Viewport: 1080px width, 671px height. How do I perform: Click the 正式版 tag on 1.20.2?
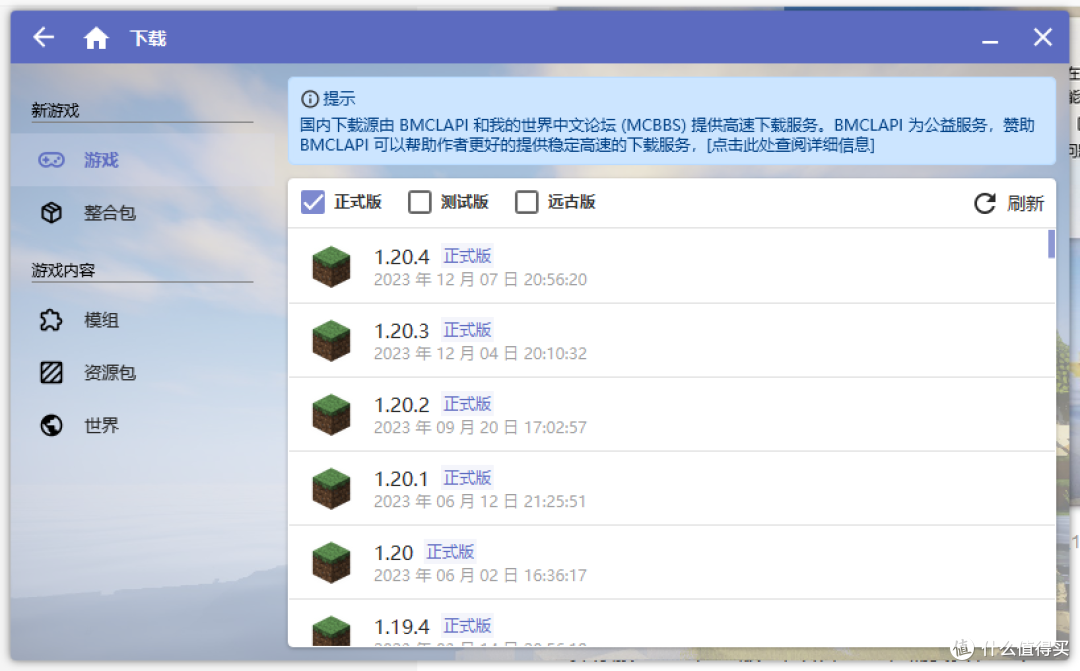(467, 404)
